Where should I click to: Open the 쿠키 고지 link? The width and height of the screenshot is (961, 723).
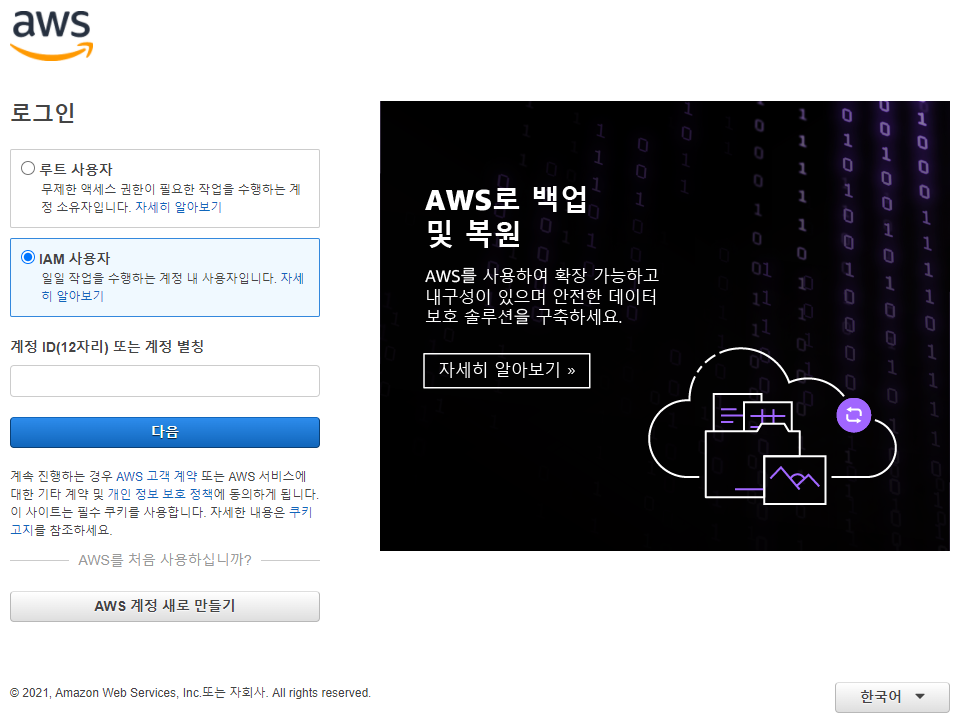161,521
